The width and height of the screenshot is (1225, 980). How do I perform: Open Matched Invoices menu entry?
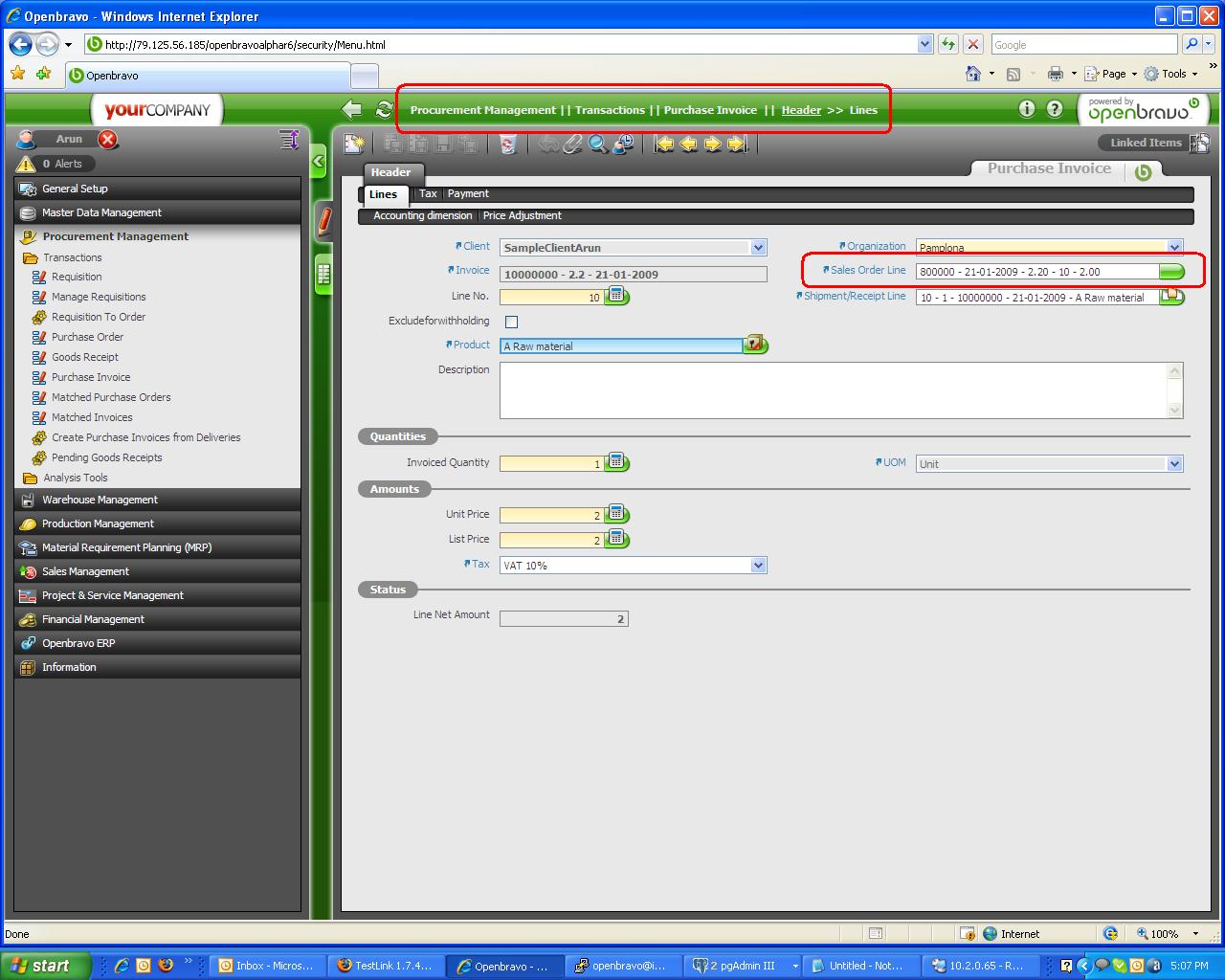click(x=92, y=417)
